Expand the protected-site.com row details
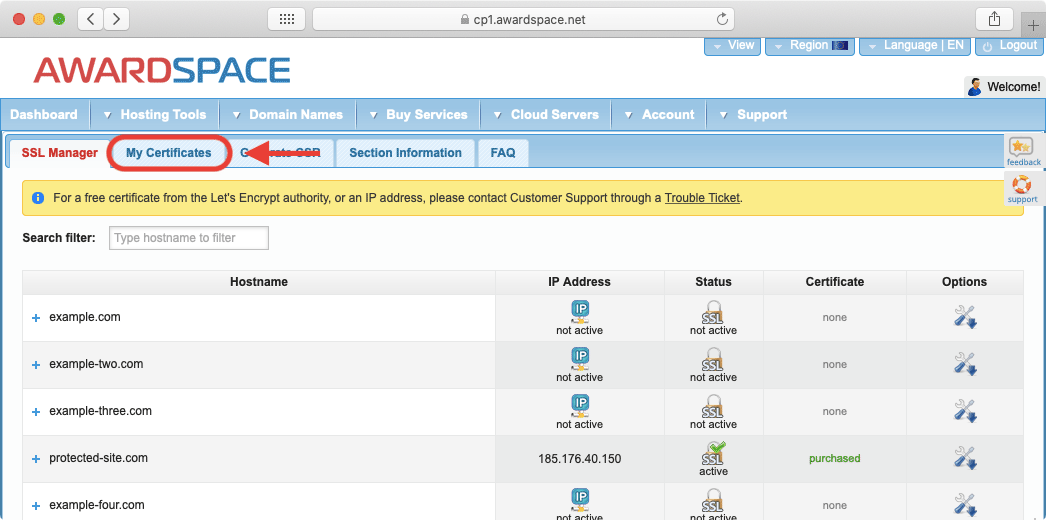 point(36,459)
